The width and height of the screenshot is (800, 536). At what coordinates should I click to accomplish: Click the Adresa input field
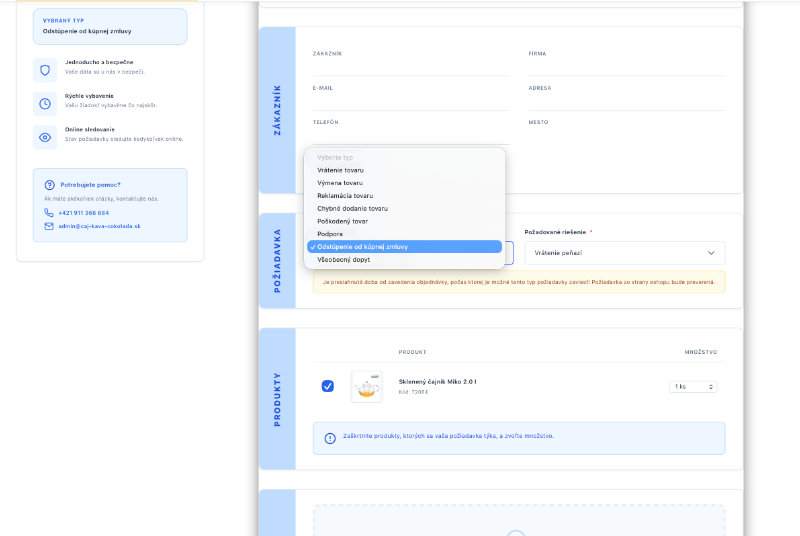click(627, 101)
